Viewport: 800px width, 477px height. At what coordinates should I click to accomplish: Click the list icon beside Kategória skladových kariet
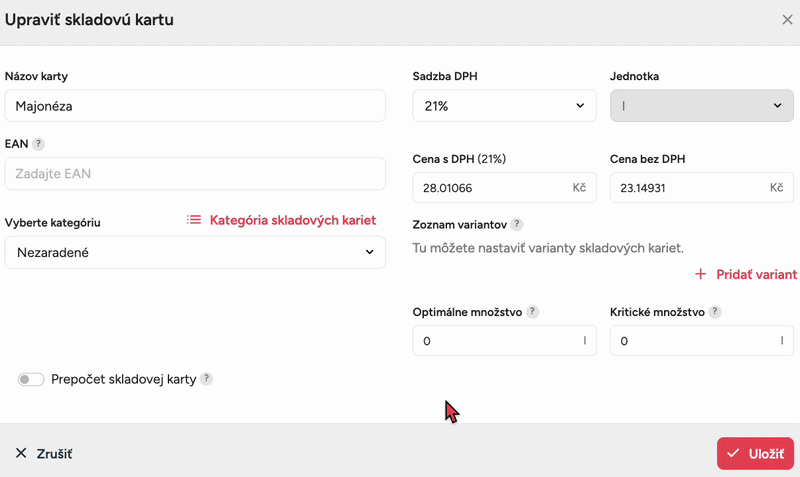pyautogui.click(x=194, y=220)
